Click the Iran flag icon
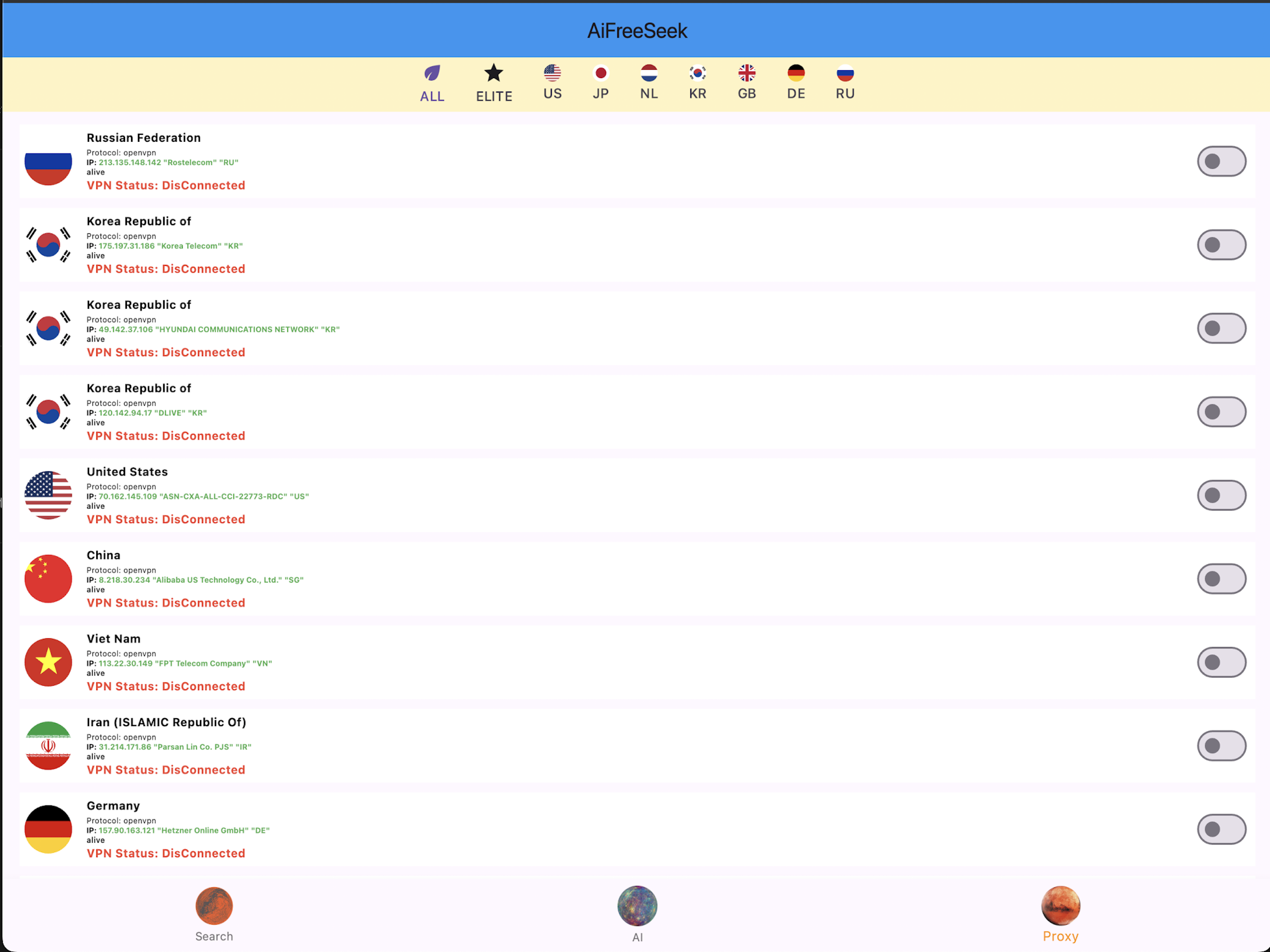 point(48,746)
